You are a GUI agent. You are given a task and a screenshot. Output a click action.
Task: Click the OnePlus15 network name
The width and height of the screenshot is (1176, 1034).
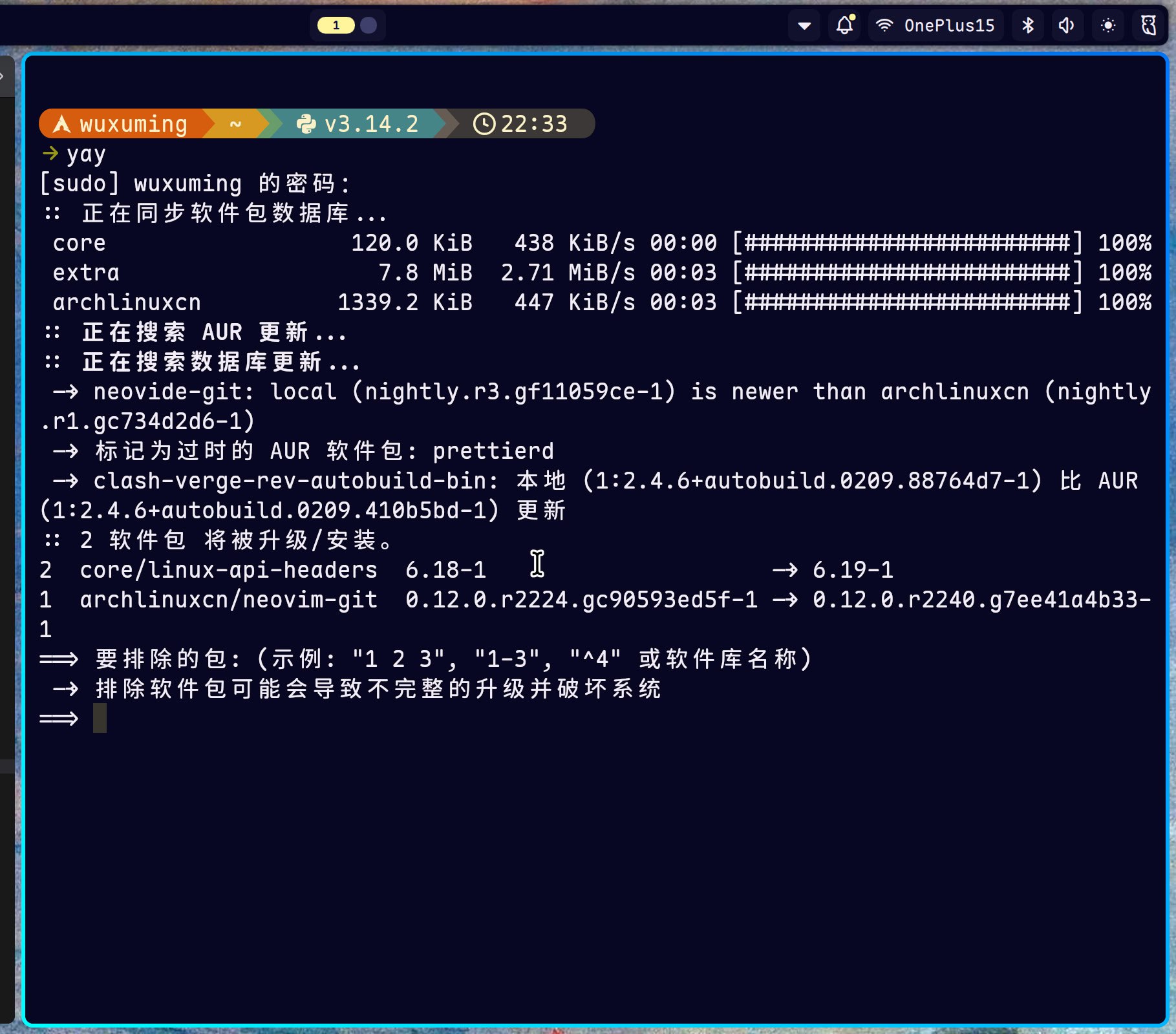[948, 26]
